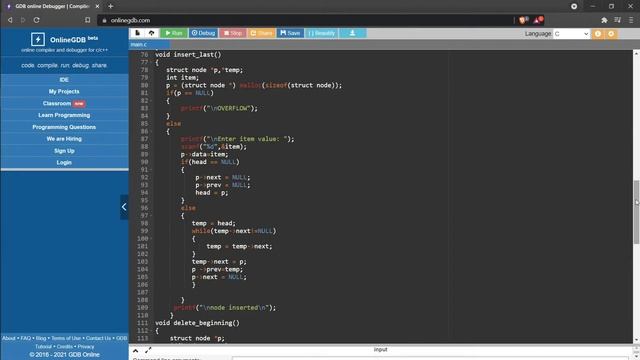The height and width of the screenshot is (360, 640).
Task: Click the OnlineGDB logo icon
Action: coord(38,40)
